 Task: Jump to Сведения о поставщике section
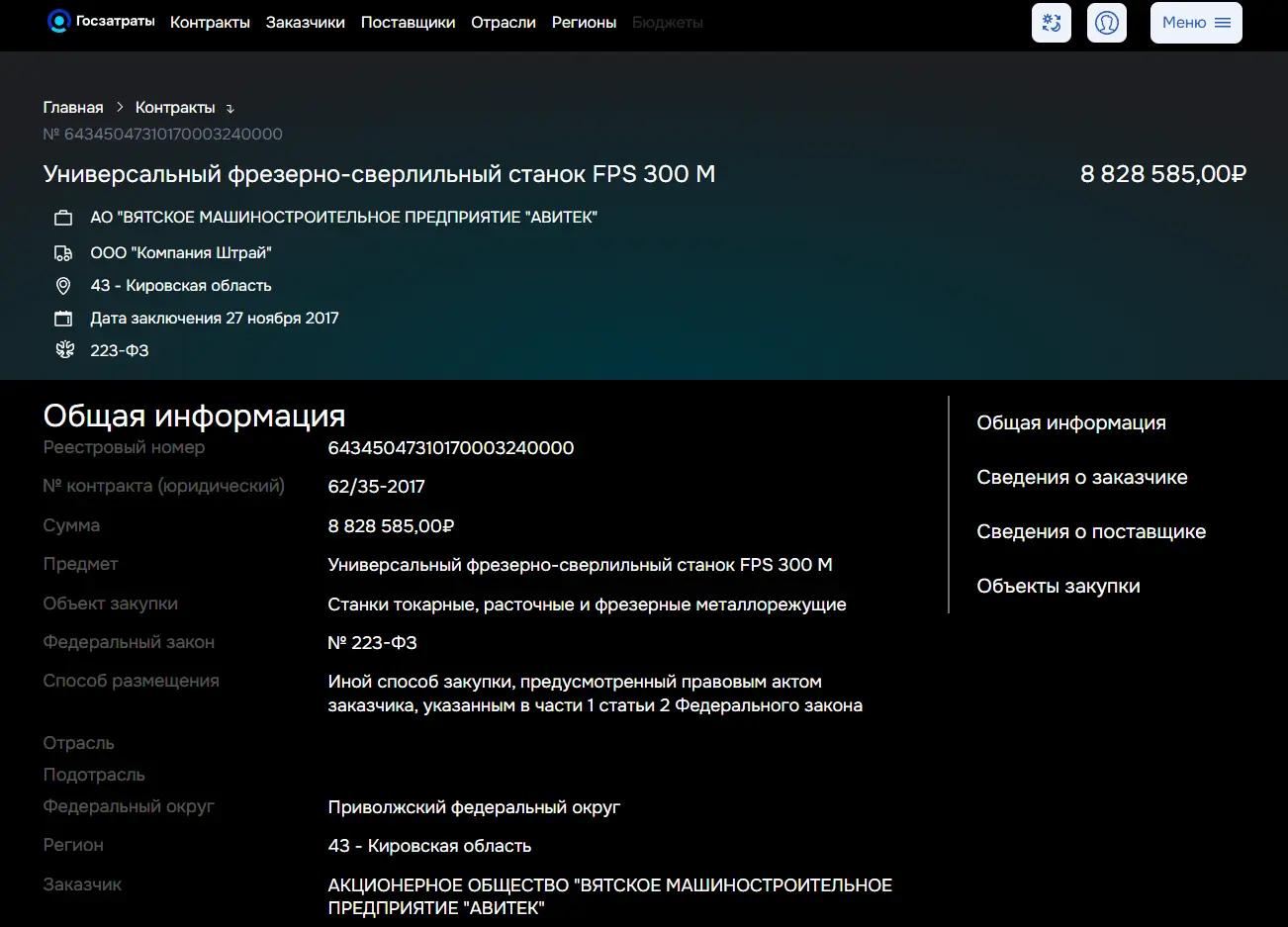point(1091,532)
